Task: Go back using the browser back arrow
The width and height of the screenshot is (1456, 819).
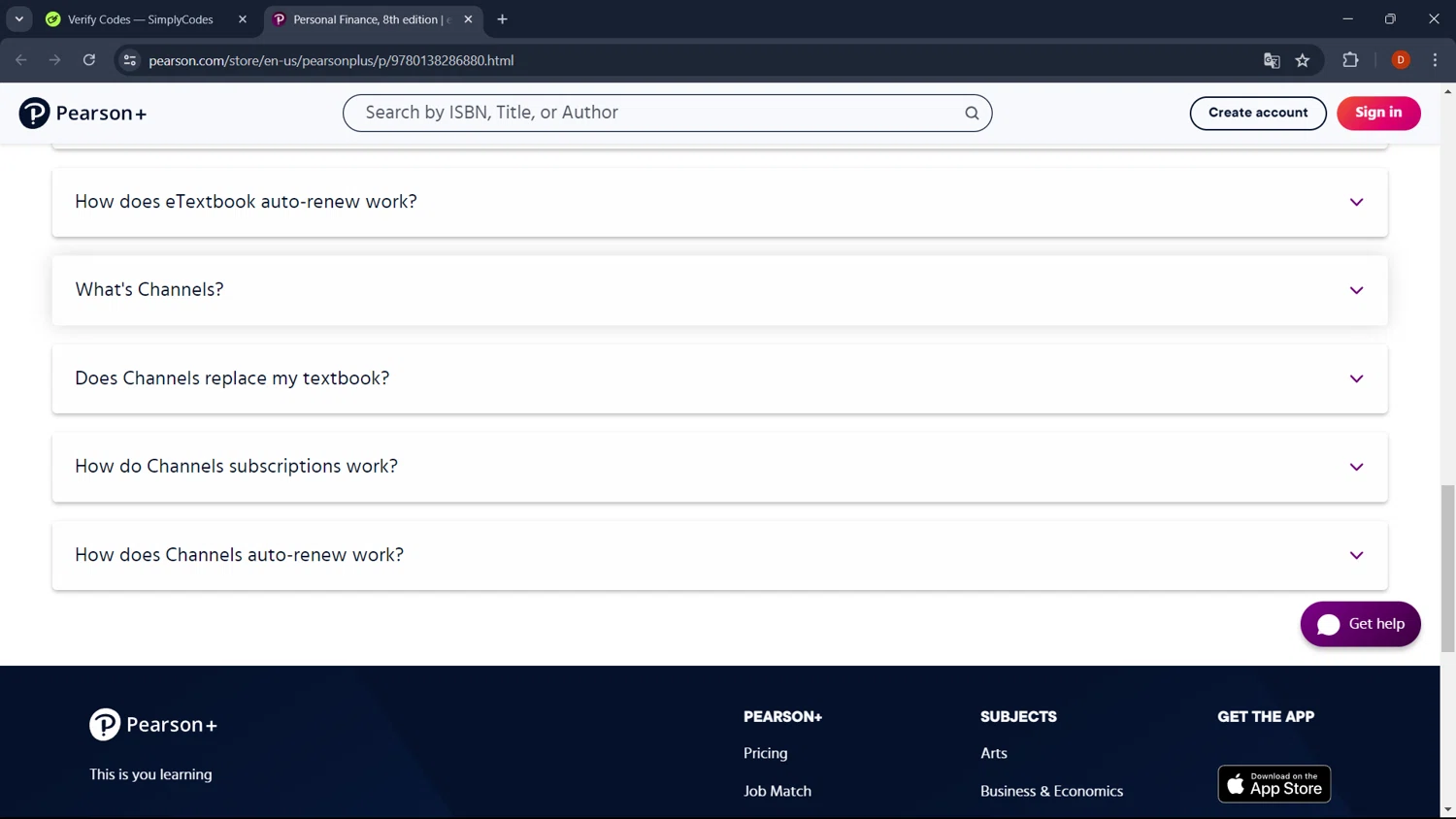Action: click(x=21, y=60)
